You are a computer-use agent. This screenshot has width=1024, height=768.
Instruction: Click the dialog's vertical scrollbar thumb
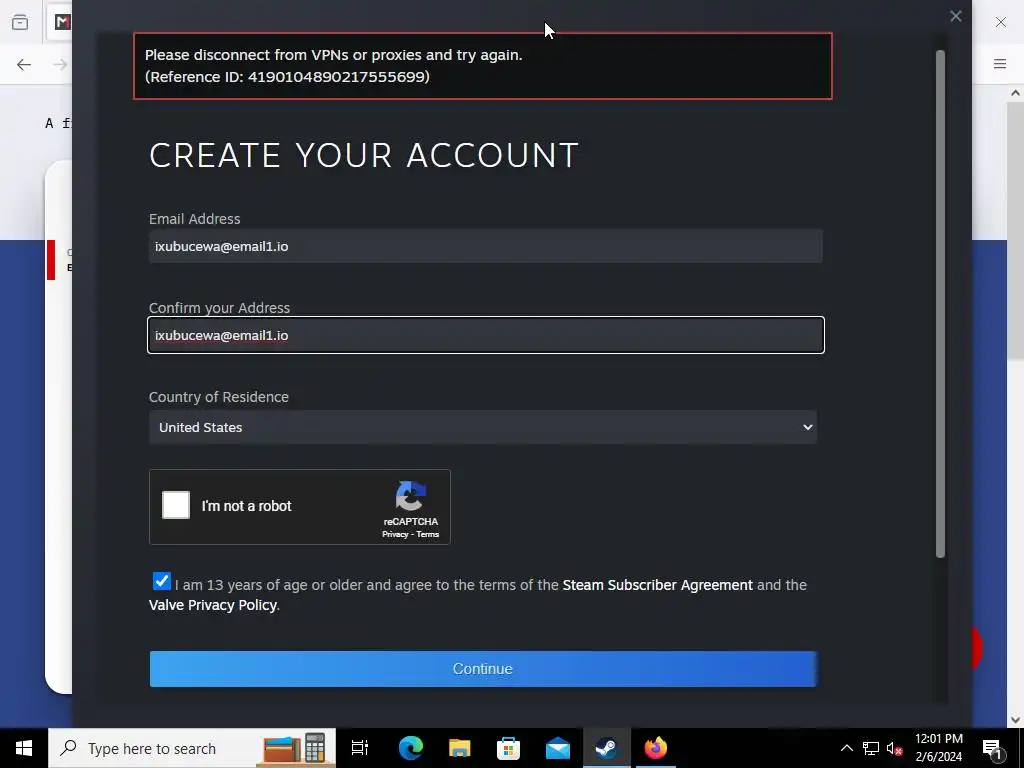(940, 304)
